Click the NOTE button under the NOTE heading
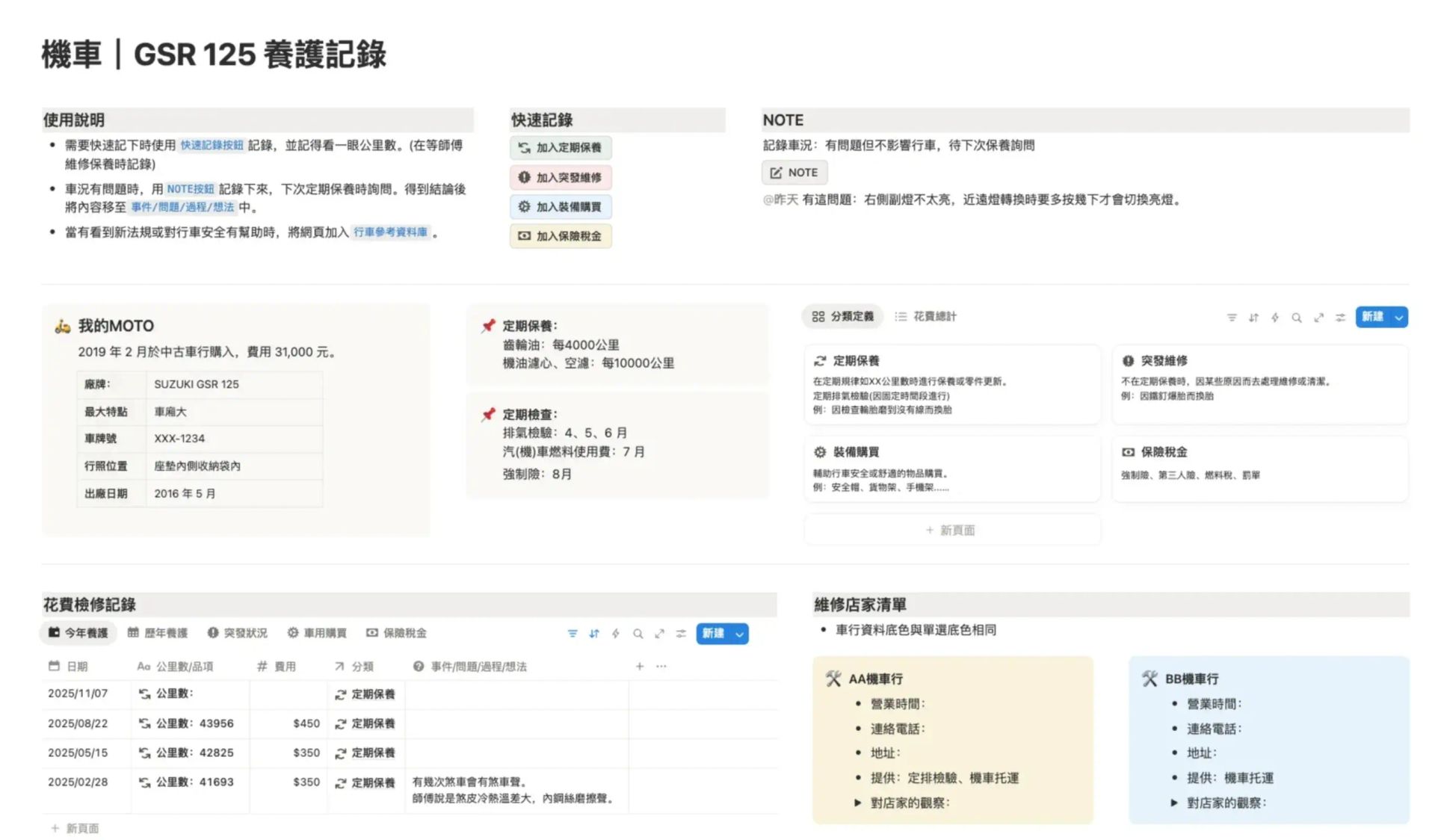 click(x=794, y=173)
